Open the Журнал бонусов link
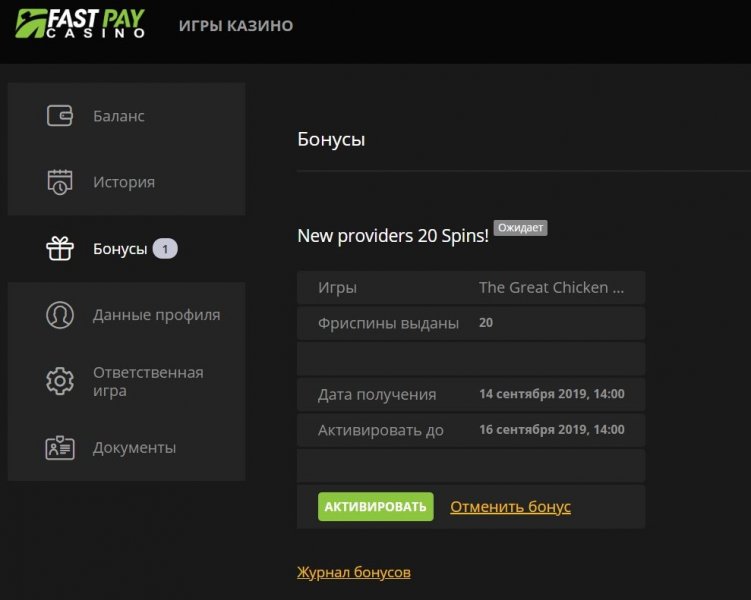This screenshot has height=600, width=751. coord(353,573)
